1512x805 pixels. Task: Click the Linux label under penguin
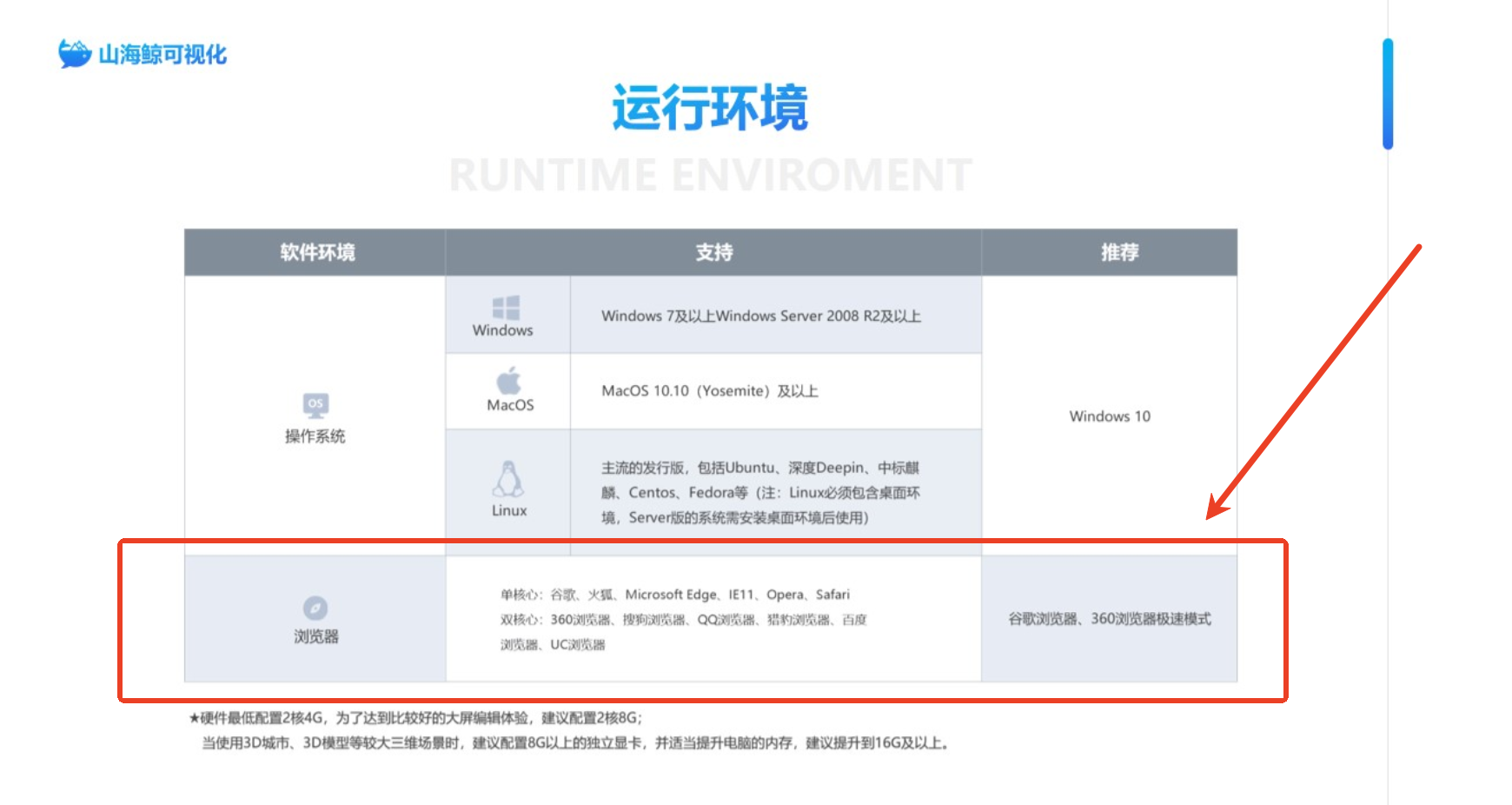coord(509,510)
